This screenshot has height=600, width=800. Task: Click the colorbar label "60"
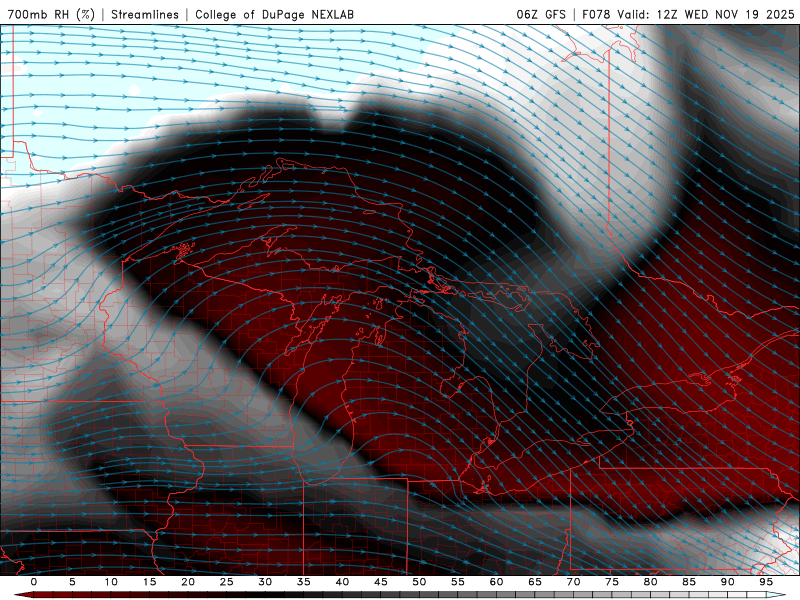(496, 582)
